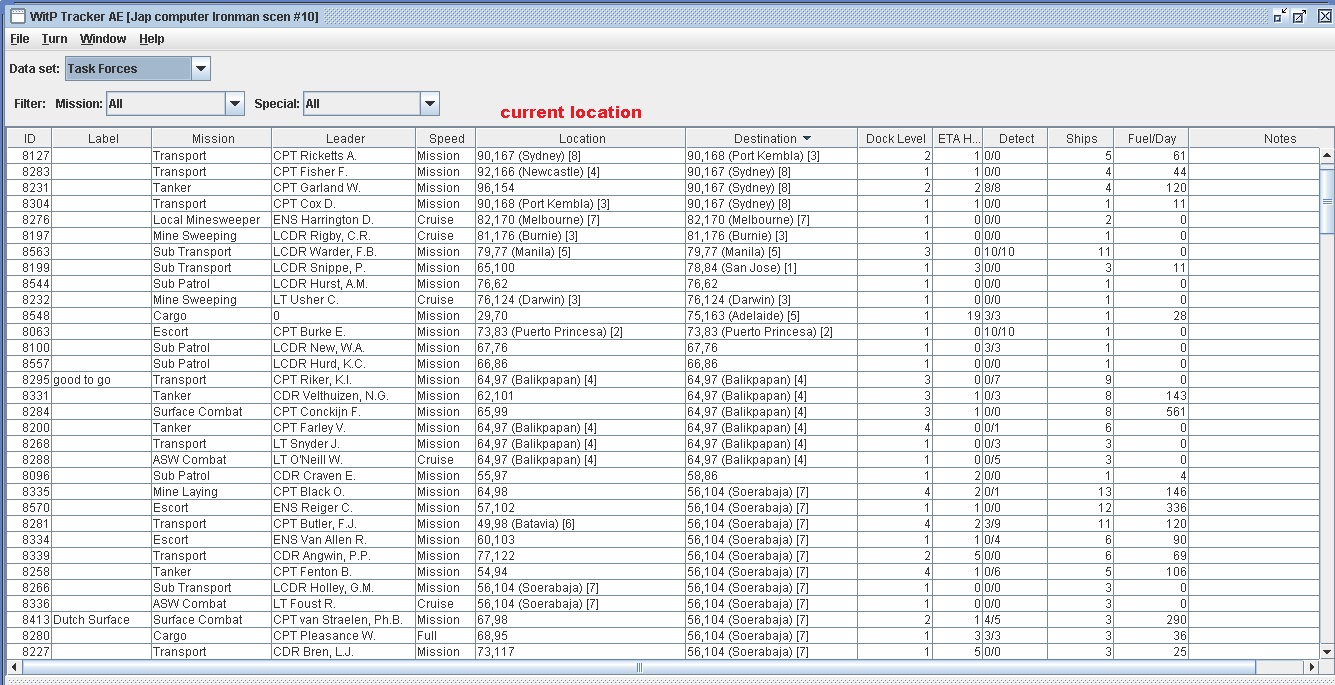
Task: Click Local Minesweeper mission cell
Action: [211, 220]
